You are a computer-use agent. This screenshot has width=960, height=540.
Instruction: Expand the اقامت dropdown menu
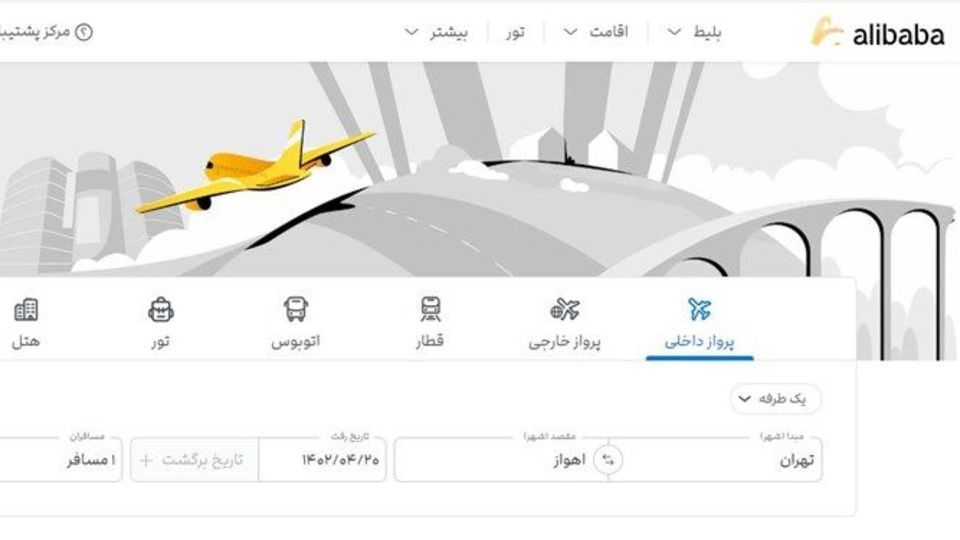click(596, 32)
